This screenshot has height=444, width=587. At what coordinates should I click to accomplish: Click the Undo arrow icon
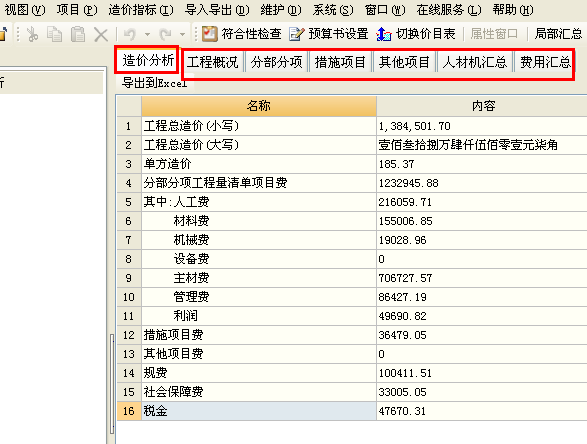point(130,34)
